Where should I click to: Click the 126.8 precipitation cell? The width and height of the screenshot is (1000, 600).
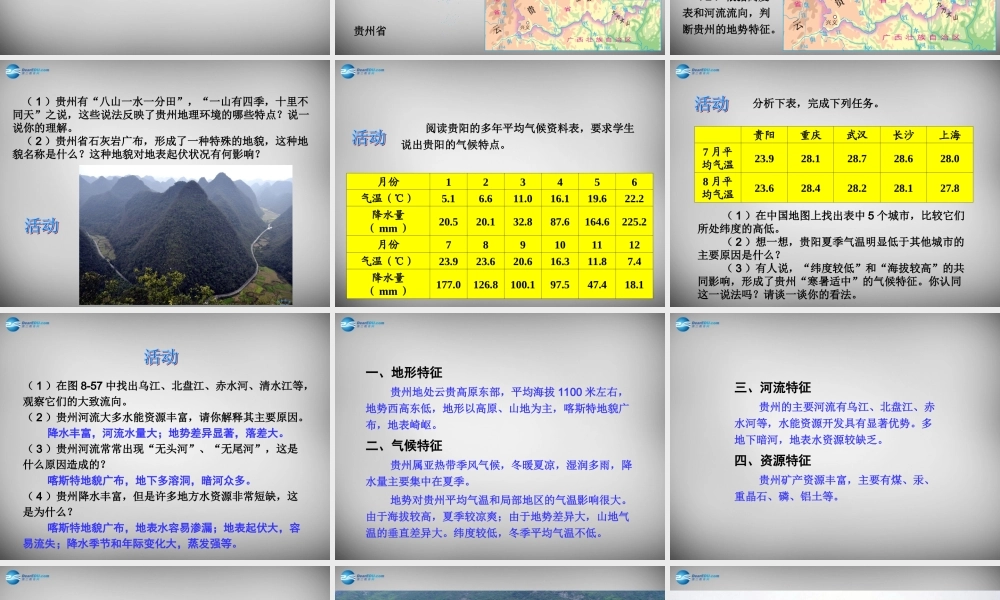485,284
